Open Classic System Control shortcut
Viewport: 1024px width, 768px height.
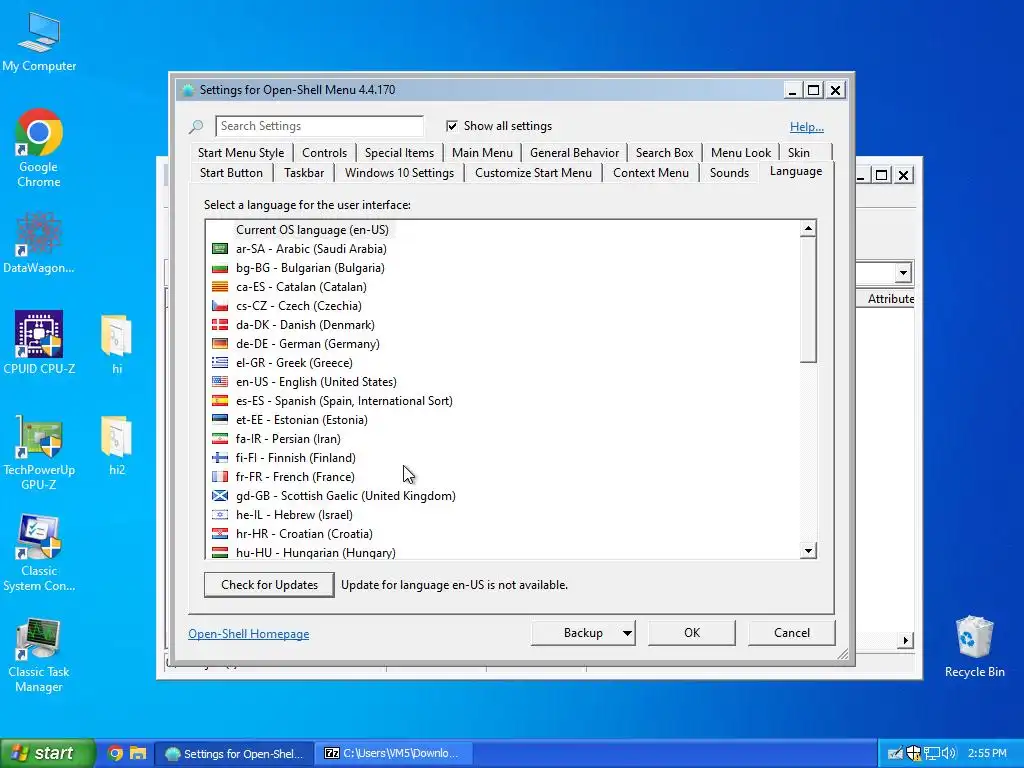pyautogui.click(x=39, y=553)
